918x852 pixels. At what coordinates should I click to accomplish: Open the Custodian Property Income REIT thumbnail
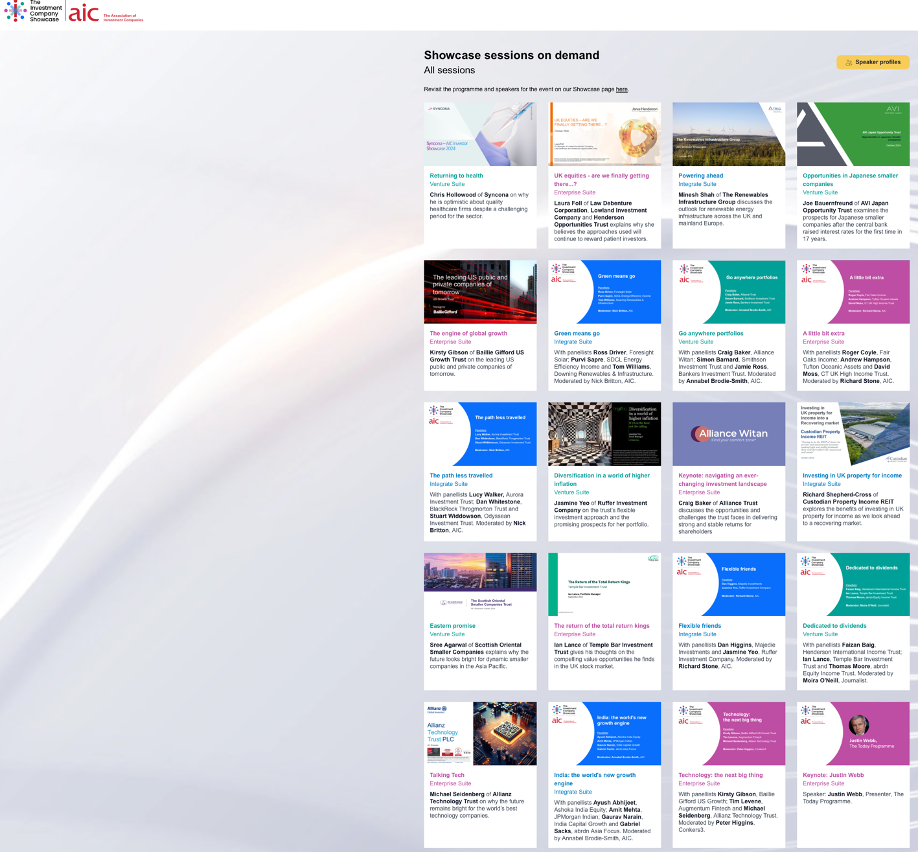click(x=853, y=434)
